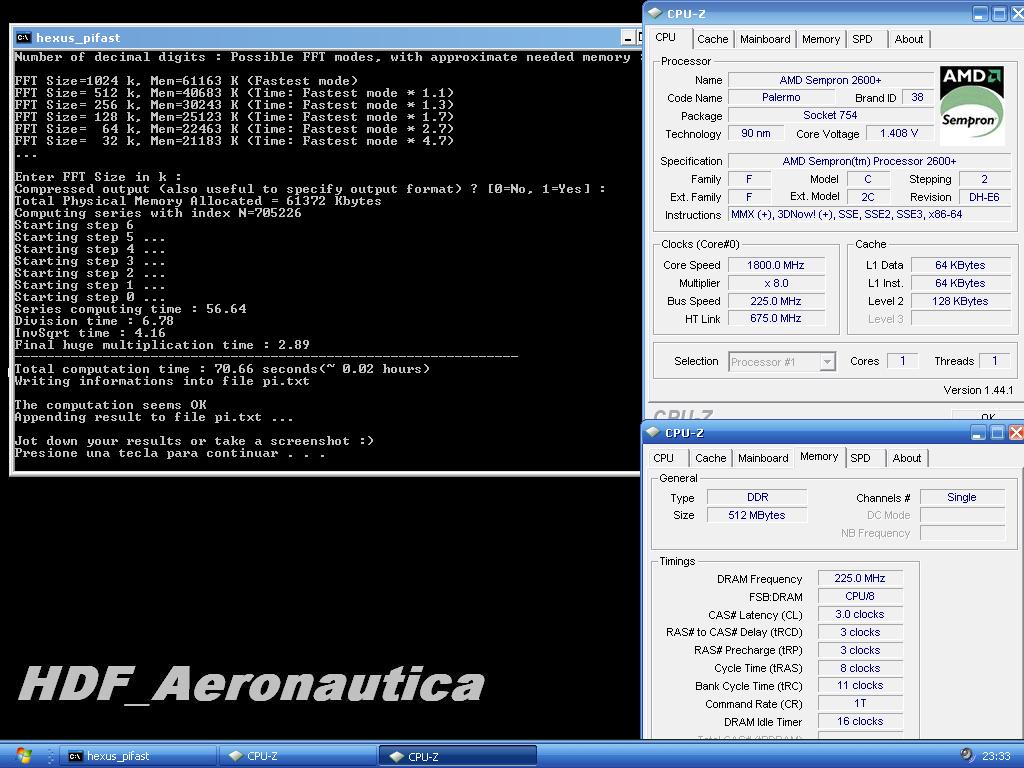Open the Windows Start button
1024x768 pixels.
pos(24,756)
